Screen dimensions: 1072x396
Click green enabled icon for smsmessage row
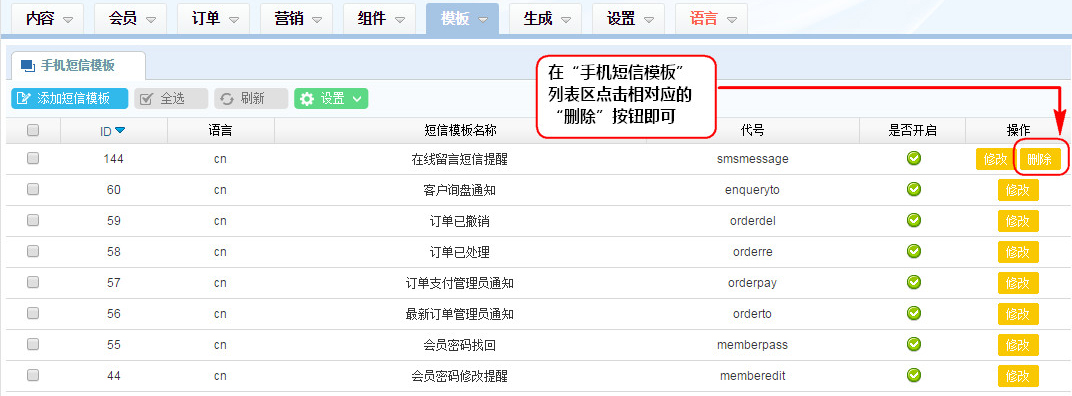(913, 158)
